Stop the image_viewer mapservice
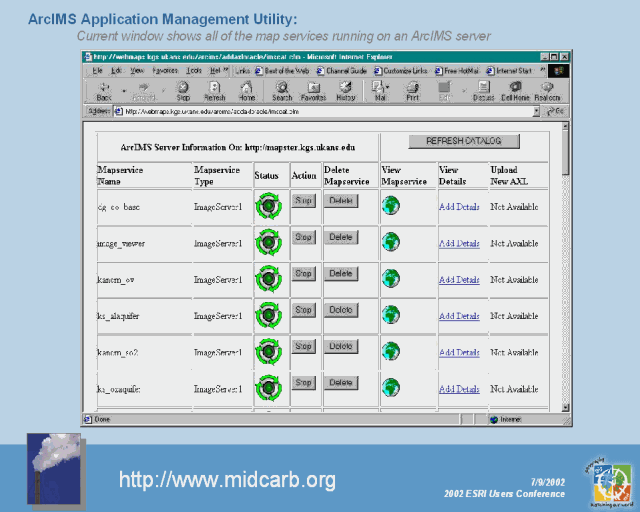The height and width of the screenshot is (512, 640). pyautogui.click(x=303, y=237)
